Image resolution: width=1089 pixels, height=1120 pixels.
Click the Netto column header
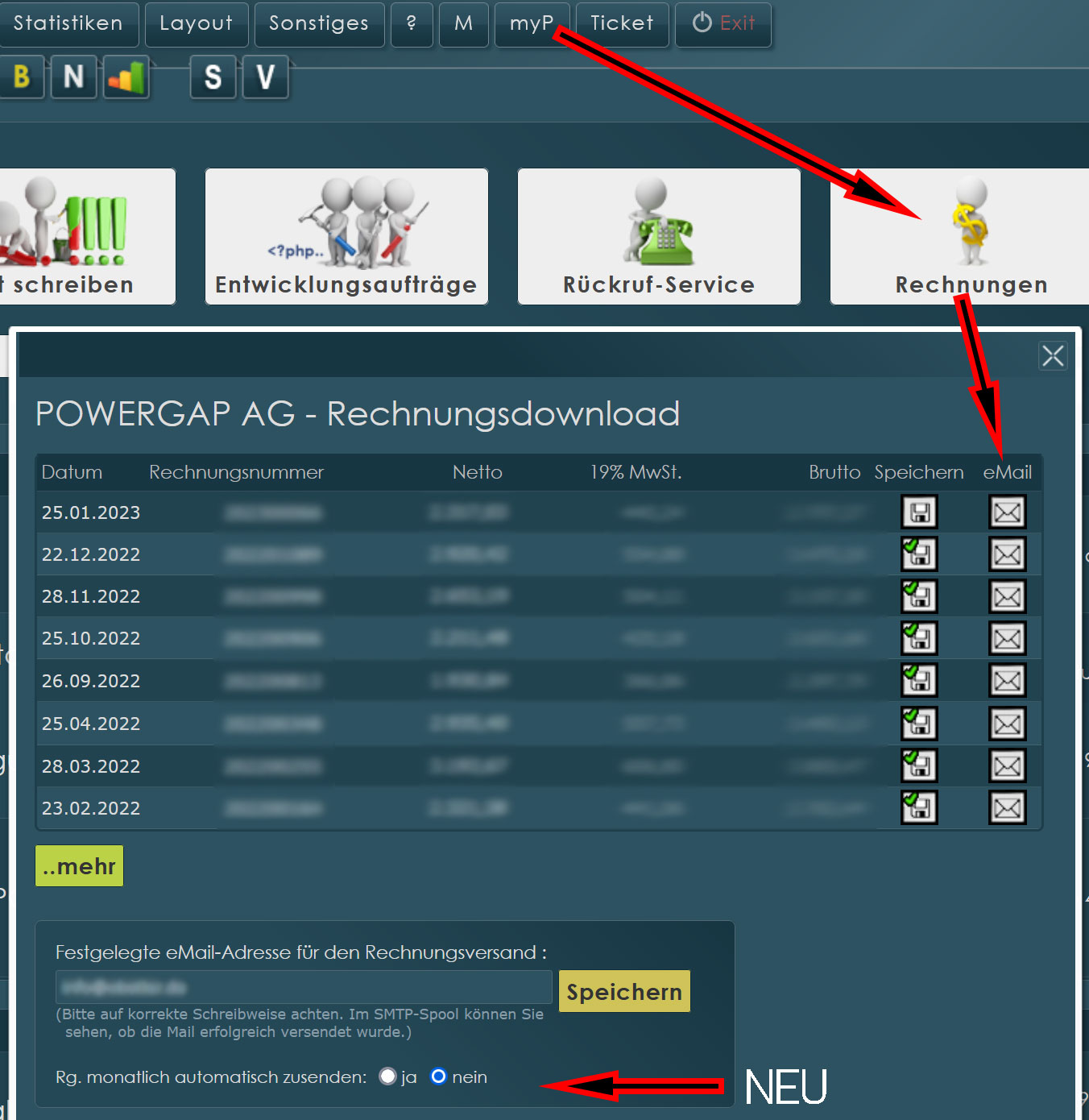478,472
